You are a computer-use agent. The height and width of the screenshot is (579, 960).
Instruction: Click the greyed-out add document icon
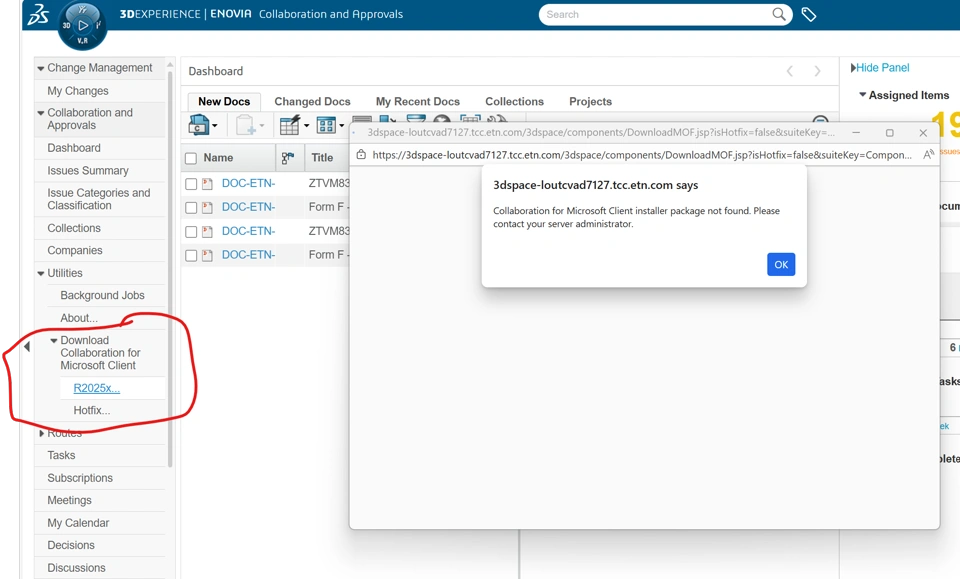(246, 125)
